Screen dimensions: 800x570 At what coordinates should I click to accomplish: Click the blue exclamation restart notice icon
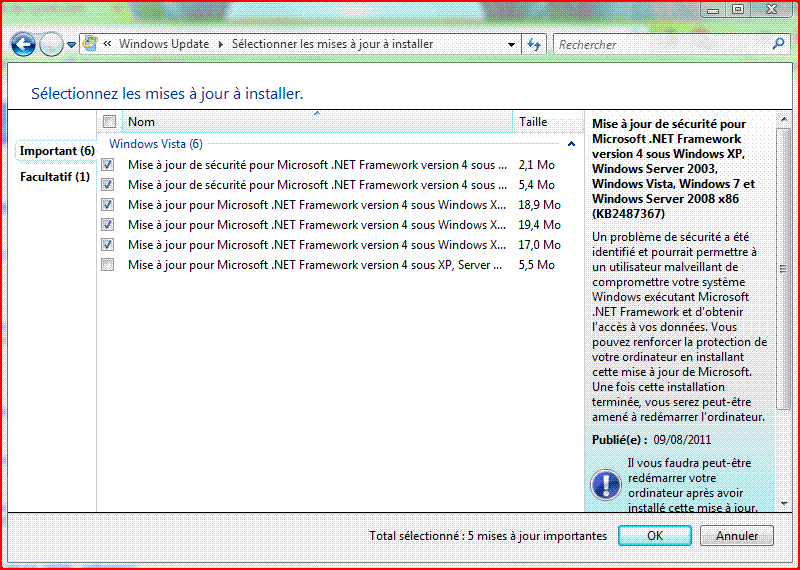pos(606,484)
